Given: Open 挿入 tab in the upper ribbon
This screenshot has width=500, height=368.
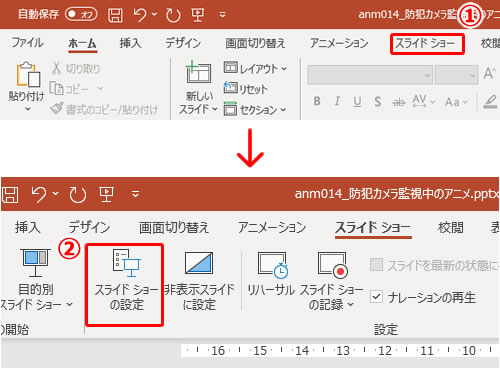Looking at the screenshot, I should (x=130, y=43).
